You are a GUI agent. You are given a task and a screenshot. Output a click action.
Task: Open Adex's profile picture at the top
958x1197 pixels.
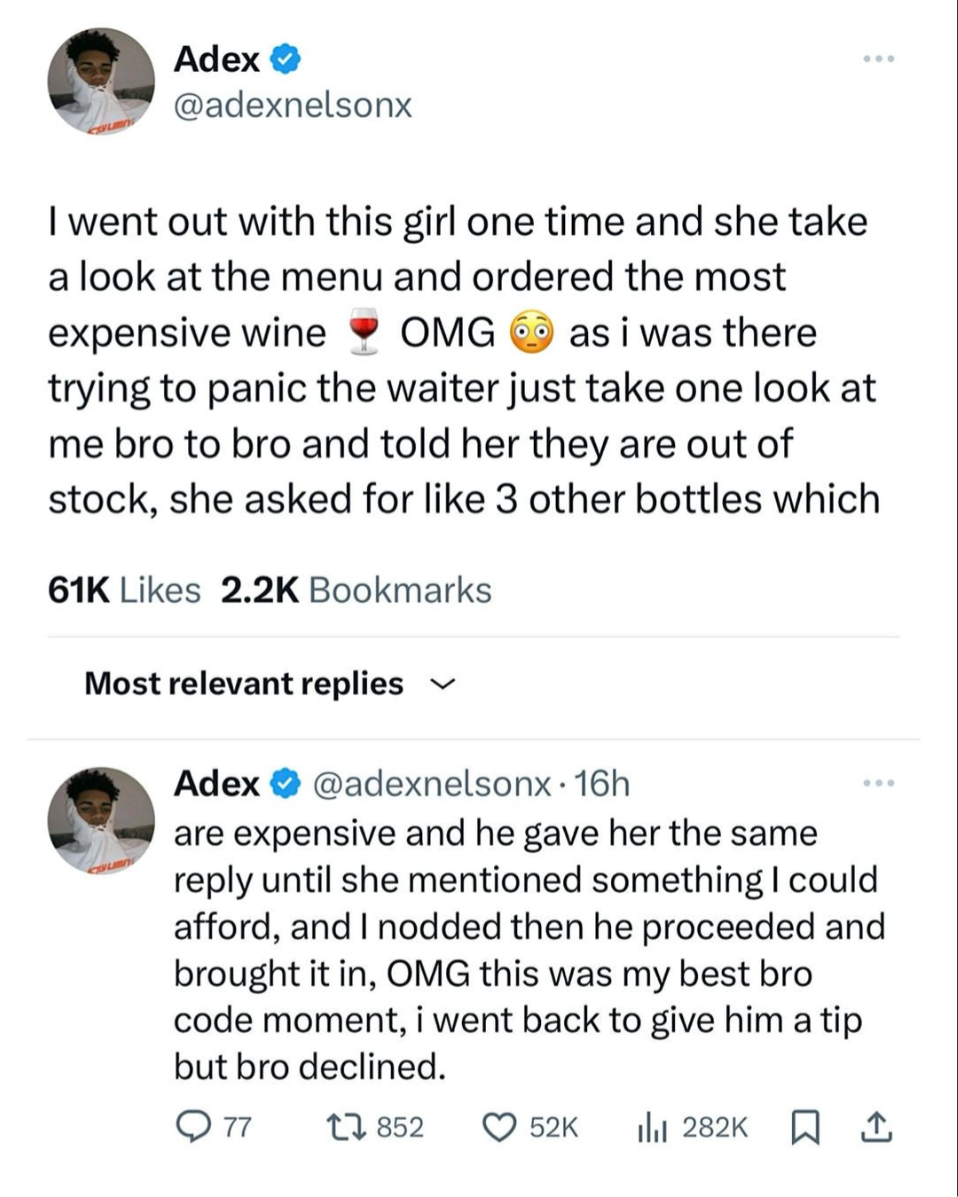coord(101,81)
